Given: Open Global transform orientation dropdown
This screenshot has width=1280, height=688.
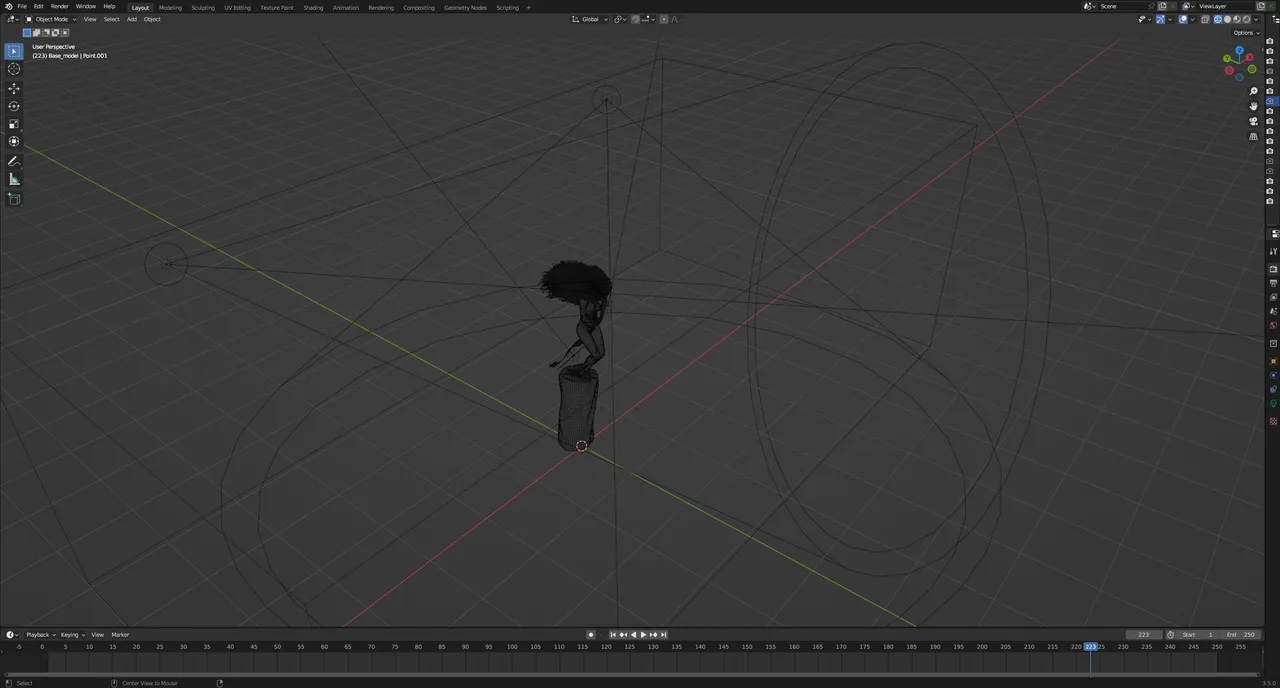Looking at the screenshot, I should (x=590, y=19).
